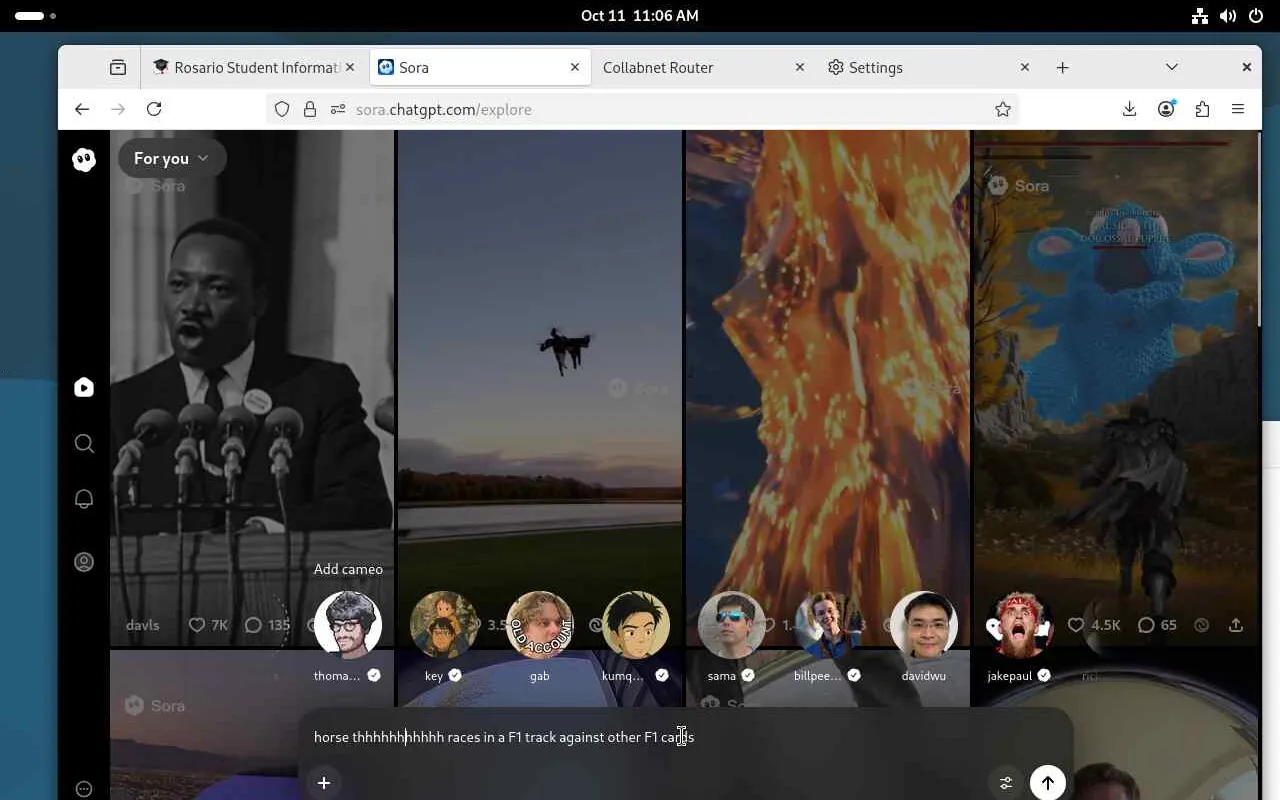
Task: Remix the rightmost video
Action: (x=1202, y=625)
